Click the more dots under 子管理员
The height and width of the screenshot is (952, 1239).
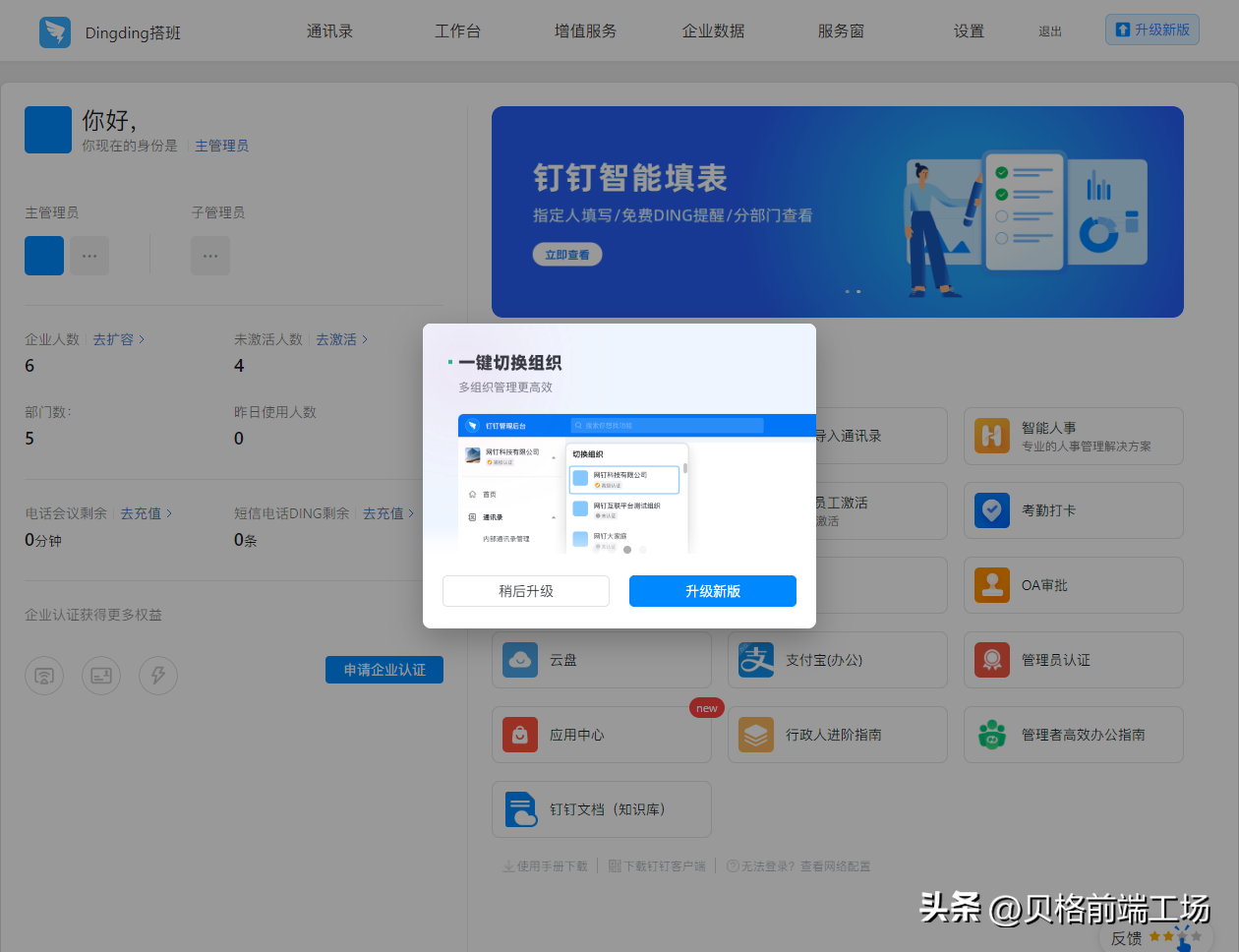tap(210, 256)
